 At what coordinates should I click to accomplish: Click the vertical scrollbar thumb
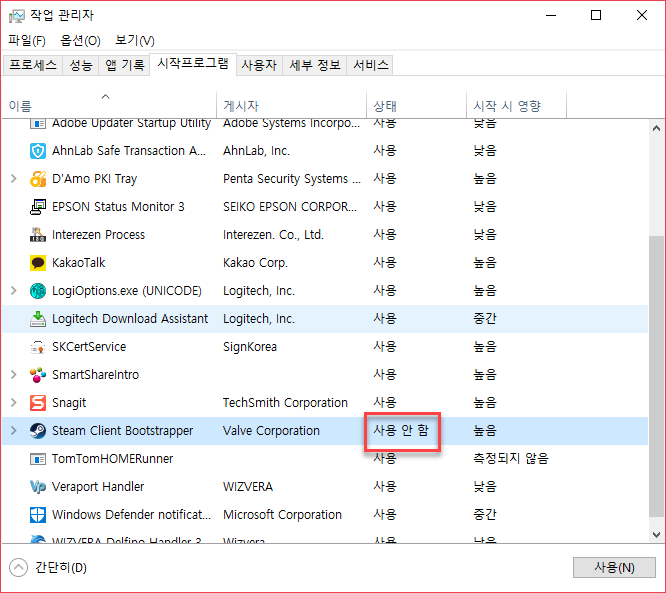click(656, 377)
